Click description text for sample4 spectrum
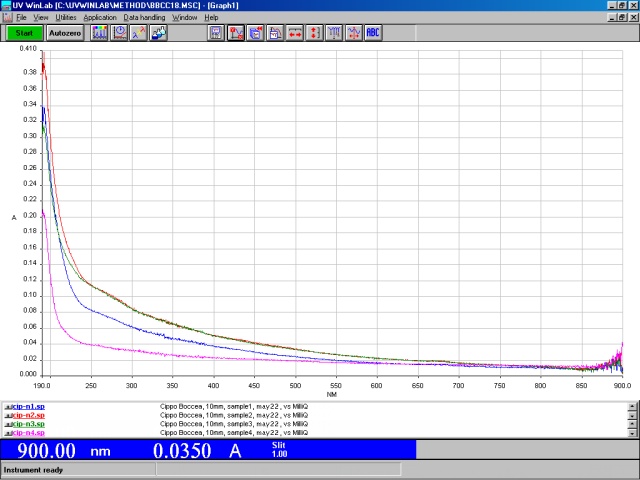The image size is (640, 480). pyautogui.click(x=234, y=433)
